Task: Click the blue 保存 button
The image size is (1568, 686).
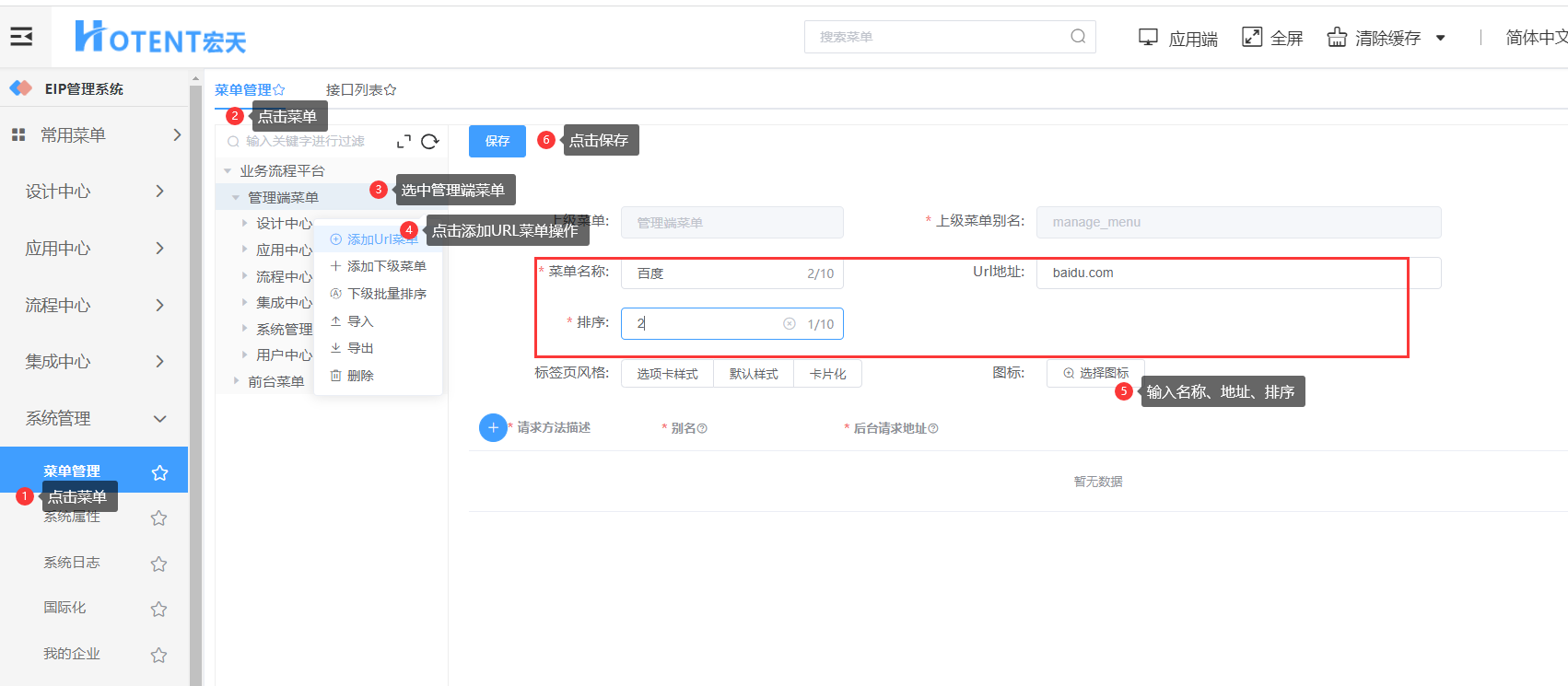Action: coord(497,141)
